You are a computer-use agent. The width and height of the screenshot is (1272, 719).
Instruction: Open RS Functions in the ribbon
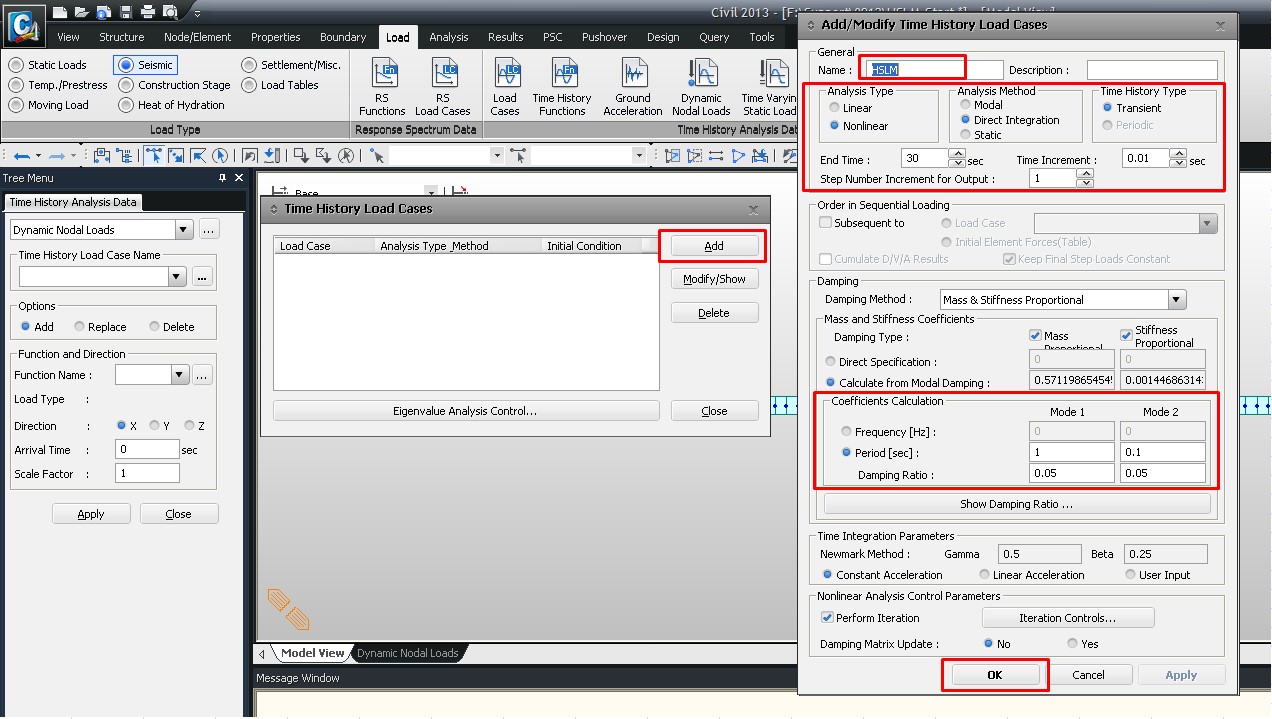(x=382, y=87)
